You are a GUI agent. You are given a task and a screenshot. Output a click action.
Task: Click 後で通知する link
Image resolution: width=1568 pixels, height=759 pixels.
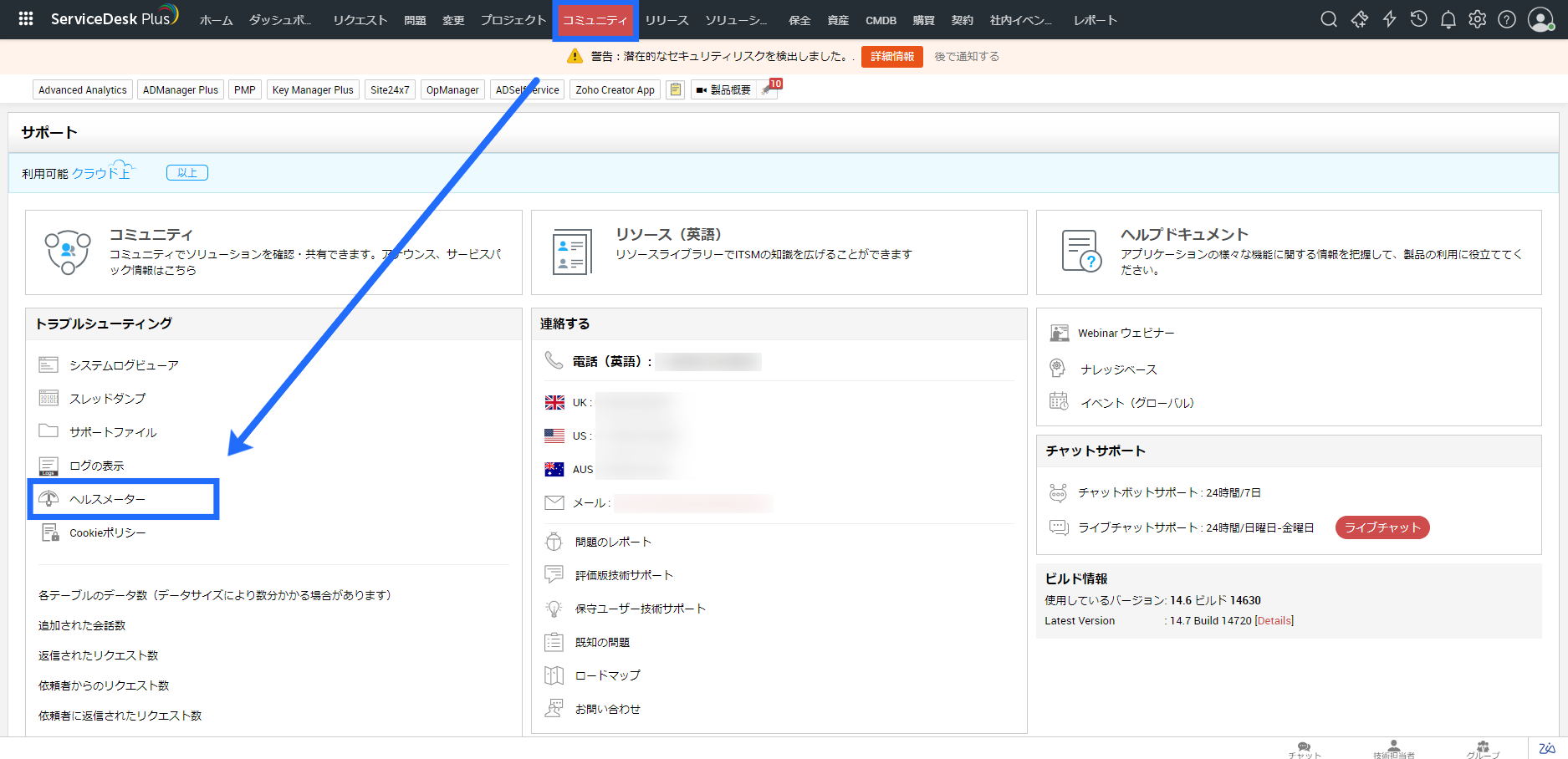967,56
